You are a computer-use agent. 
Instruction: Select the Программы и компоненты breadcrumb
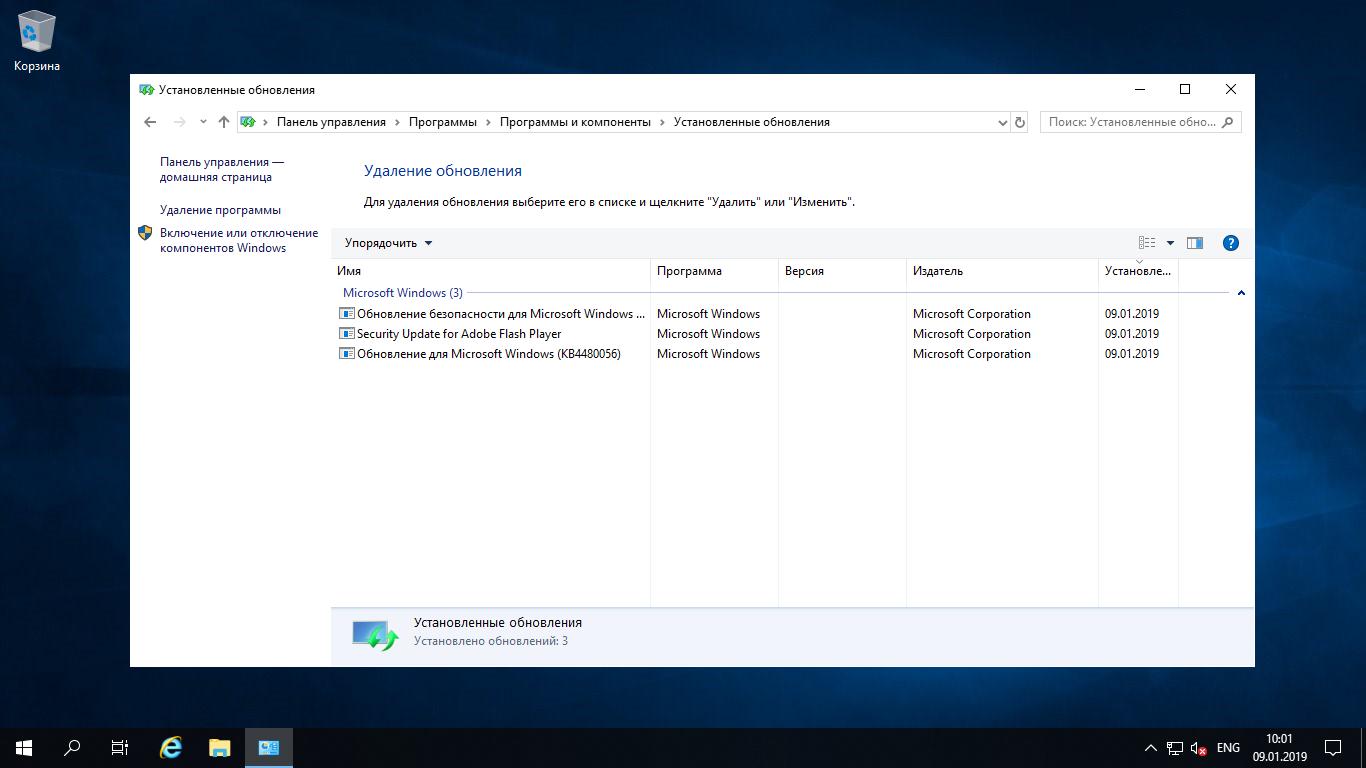coord(575,122)
